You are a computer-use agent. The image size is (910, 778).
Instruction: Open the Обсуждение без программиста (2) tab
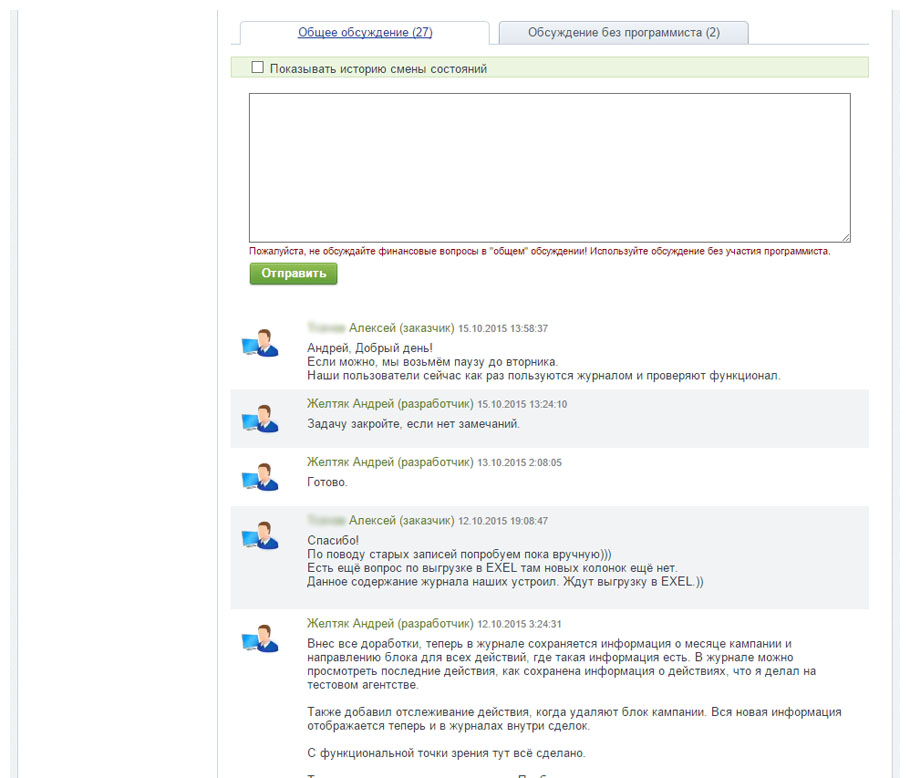click(x=623, y=33)
